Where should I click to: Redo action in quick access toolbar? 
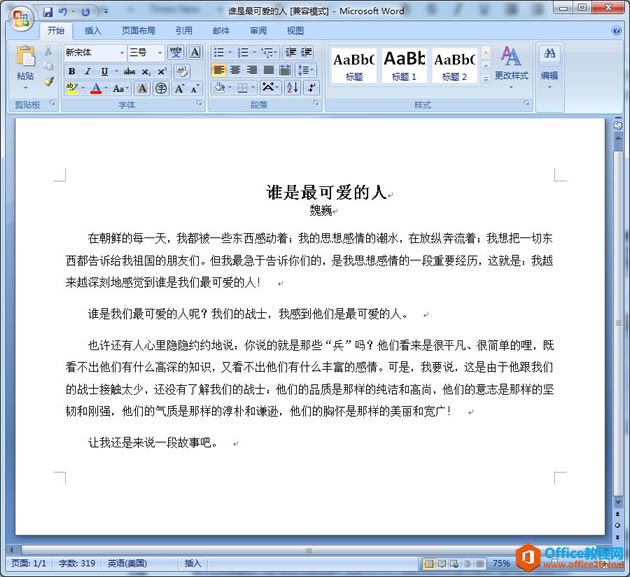coord(86,12)
